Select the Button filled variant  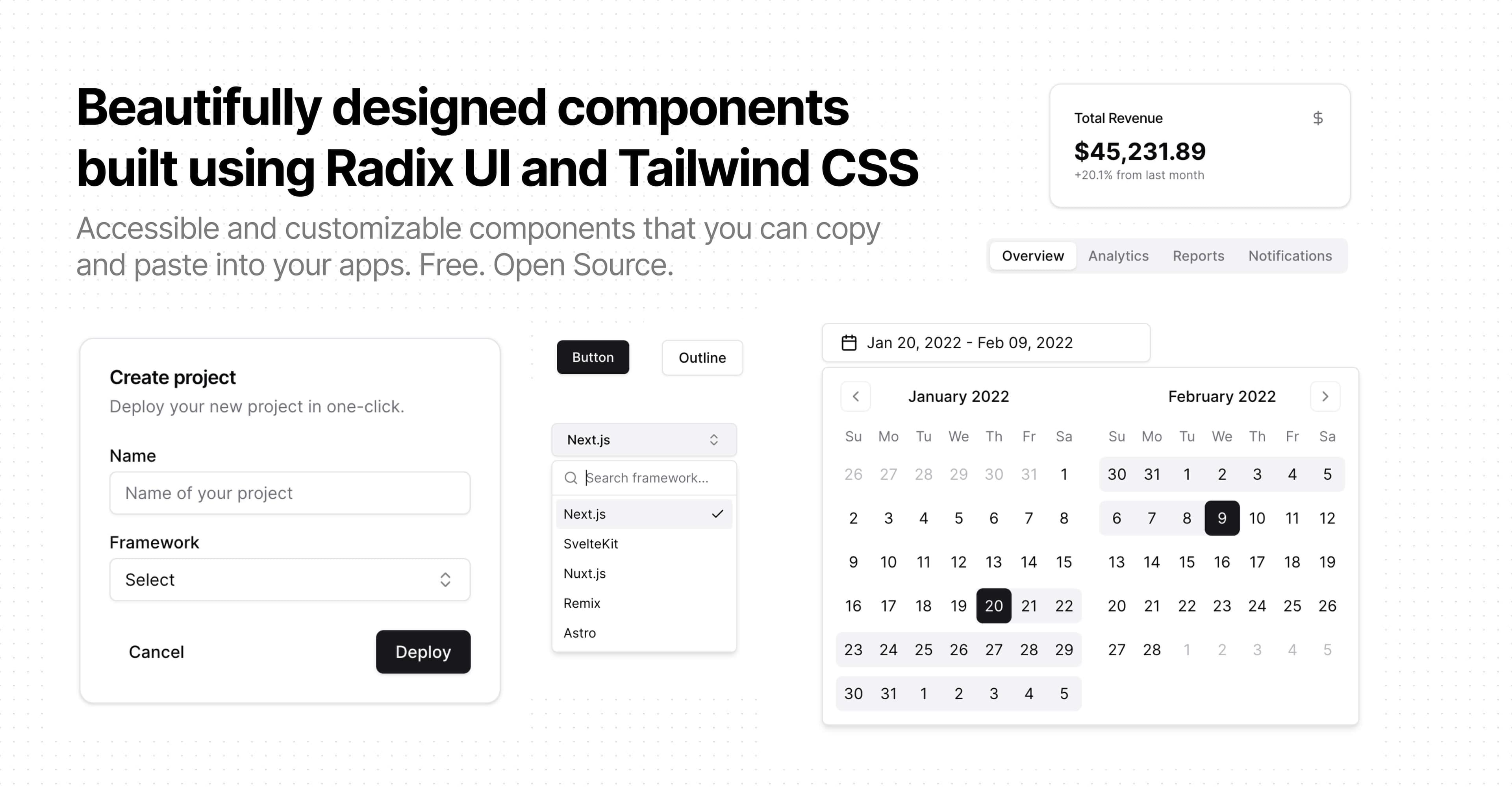point(591,357)
